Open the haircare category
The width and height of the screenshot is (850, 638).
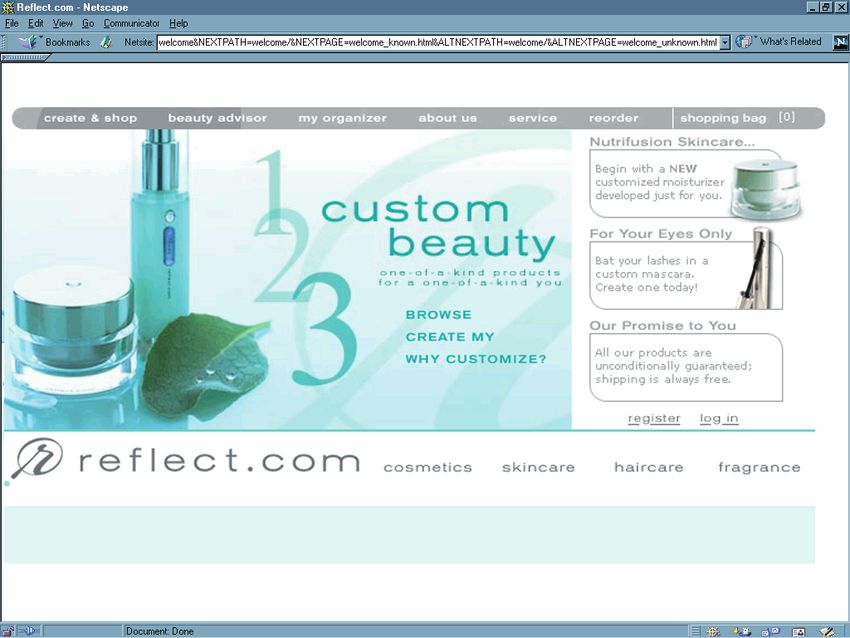[649, 467]
